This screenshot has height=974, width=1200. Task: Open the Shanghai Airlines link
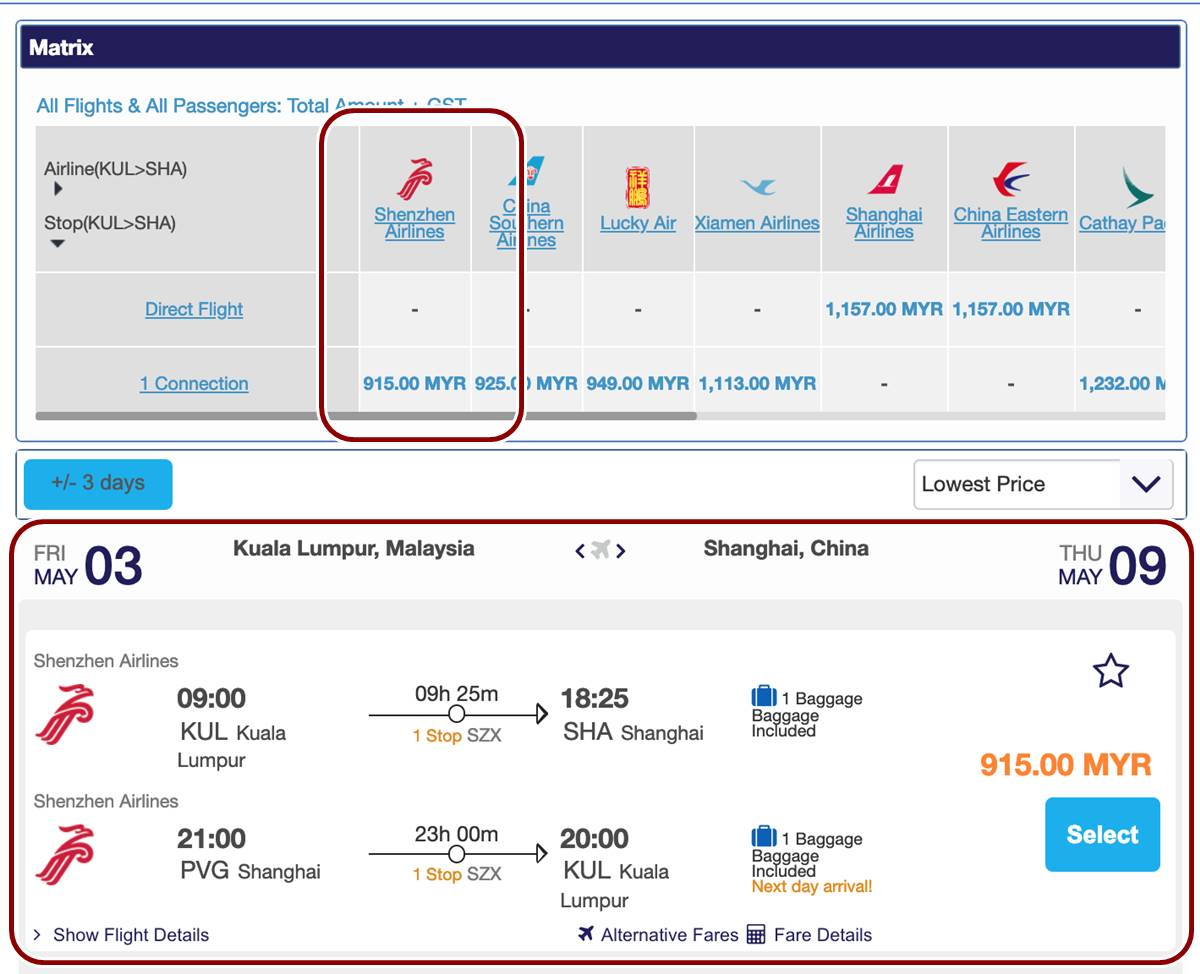pos(884,223)
